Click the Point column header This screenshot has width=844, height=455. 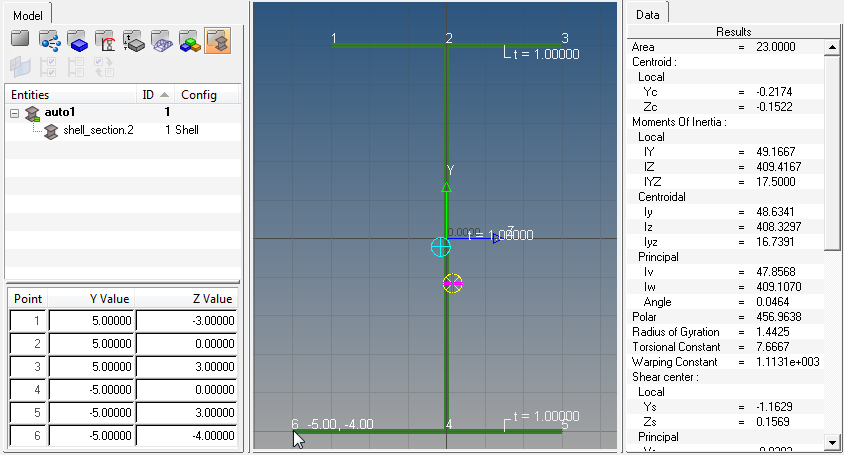click(x=28, y=299)
